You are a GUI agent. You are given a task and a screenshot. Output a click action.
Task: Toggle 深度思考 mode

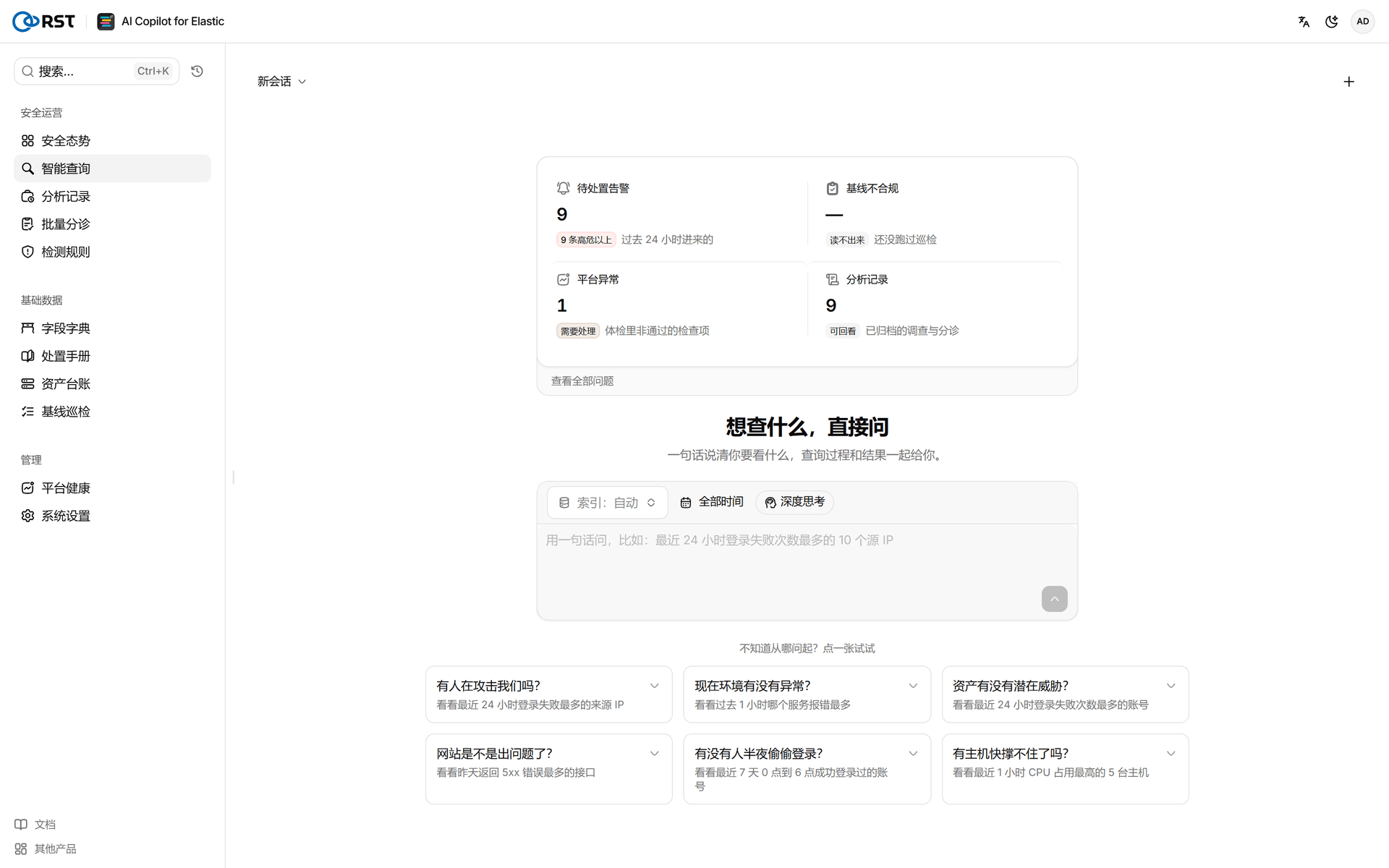click(794, 502)
